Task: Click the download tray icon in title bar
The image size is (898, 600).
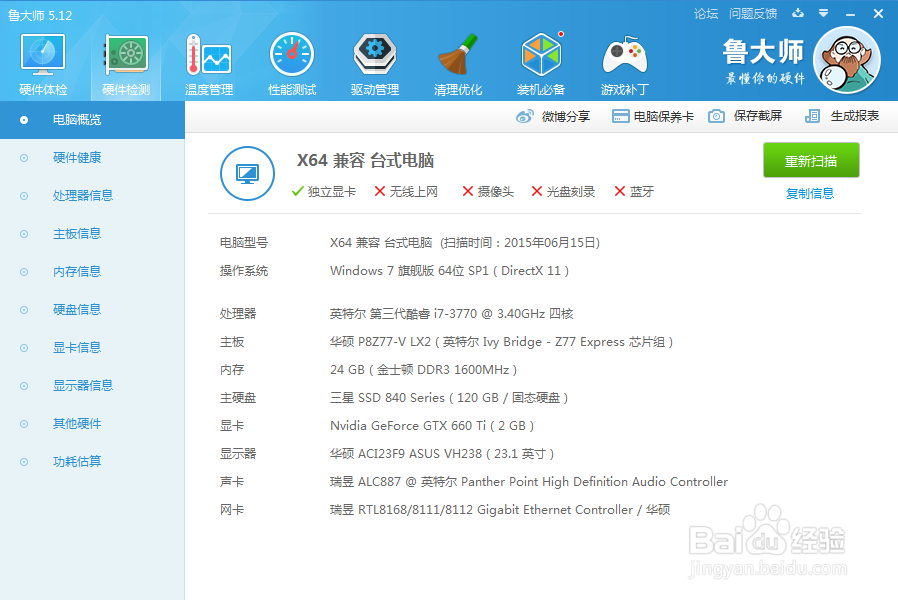Action: pyautogui.click(x=798, y=13)
